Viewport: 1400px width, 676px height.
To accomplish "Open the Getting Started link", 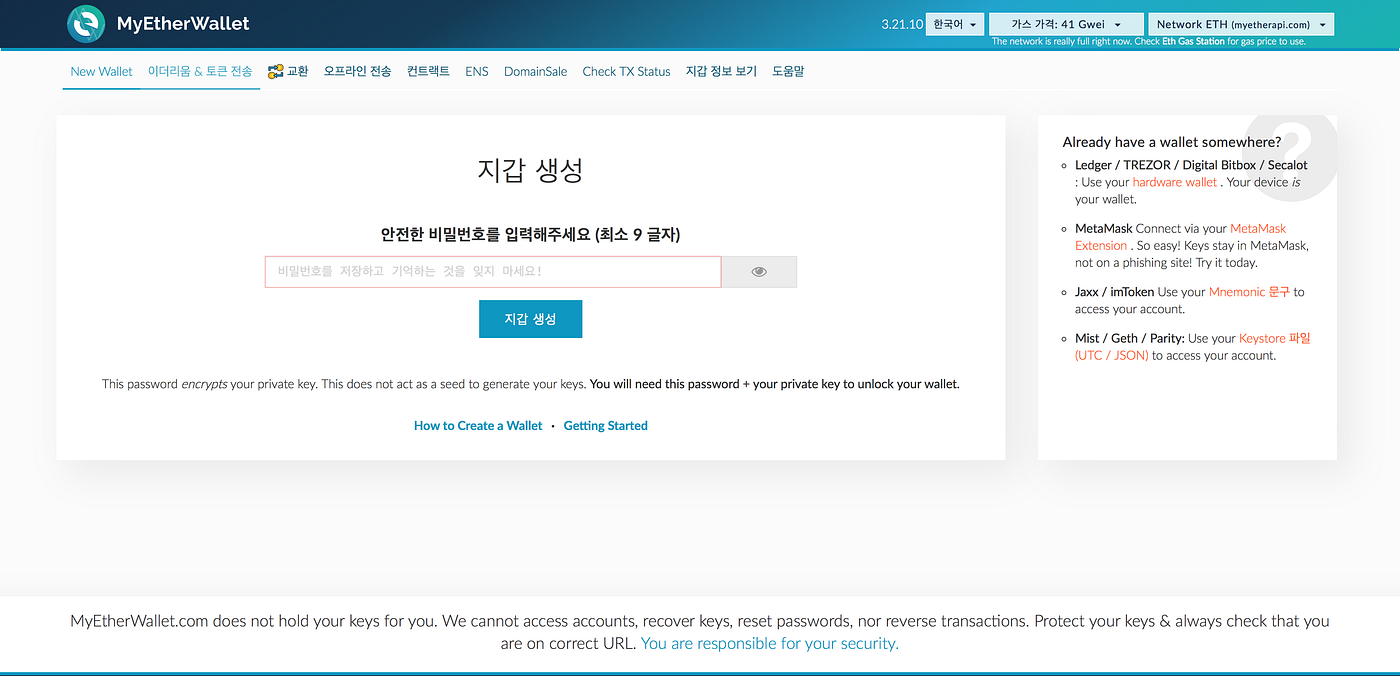I will pyautogui.click(x=606, y=426).
